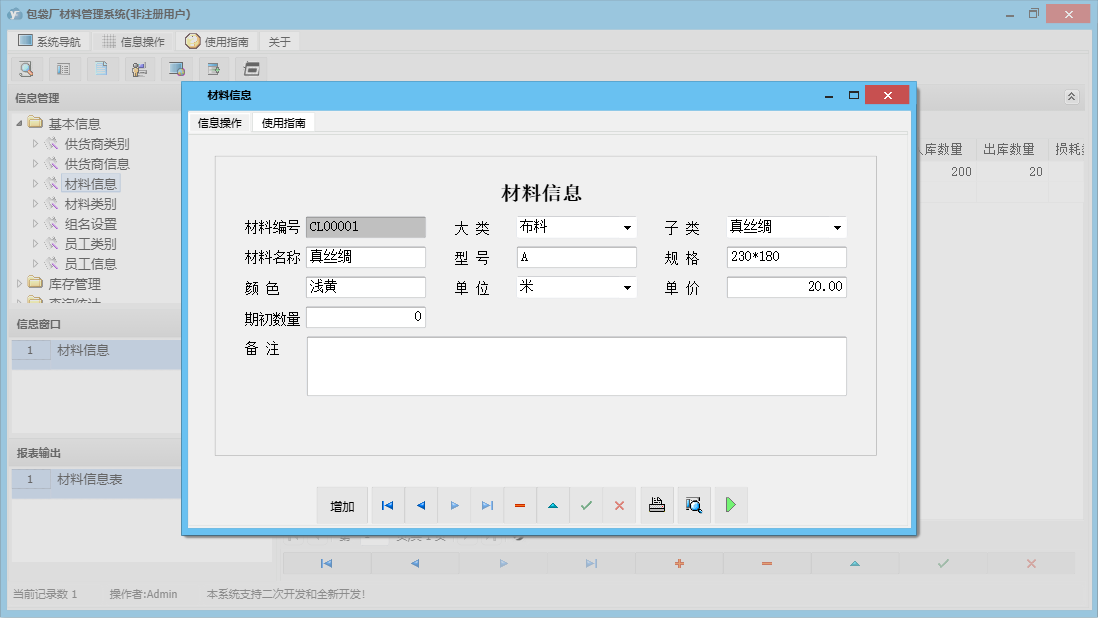Open the 子类 dropdown

[x=837, y=228]
